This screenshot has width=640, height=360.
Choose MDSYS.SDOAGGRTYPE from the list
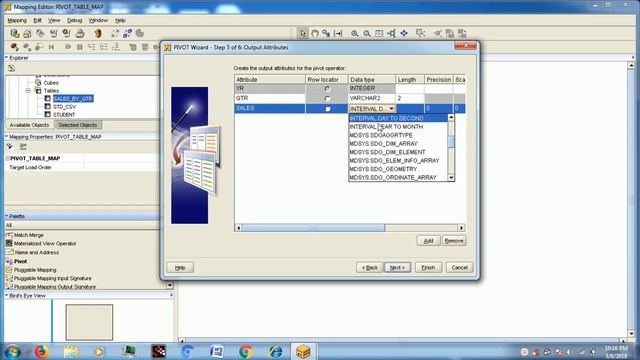tap(398, 135)
